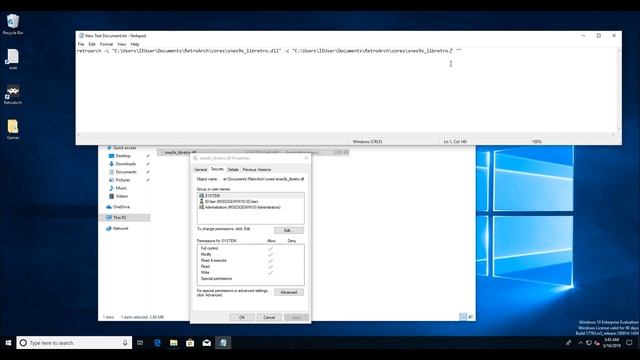Click the taskbar clock and date
640x360 pixels.
[x=611, y=343]
